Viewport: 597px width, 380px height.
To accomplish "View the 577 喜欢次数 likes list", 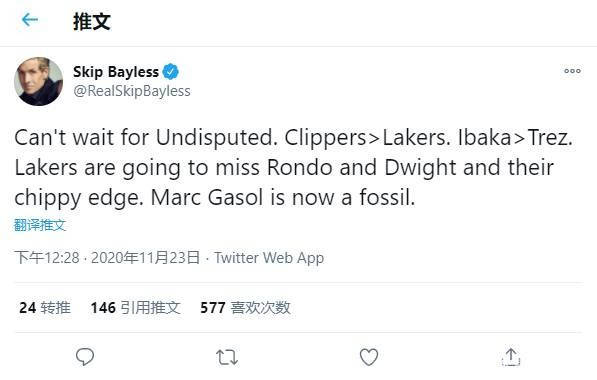I will pyautogui.click(x=246, y=308).
